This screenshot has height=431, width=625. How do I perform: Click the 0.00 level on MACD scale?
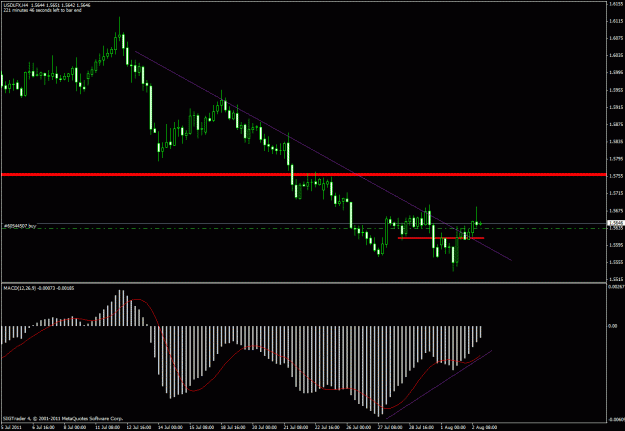pos(612,326)
